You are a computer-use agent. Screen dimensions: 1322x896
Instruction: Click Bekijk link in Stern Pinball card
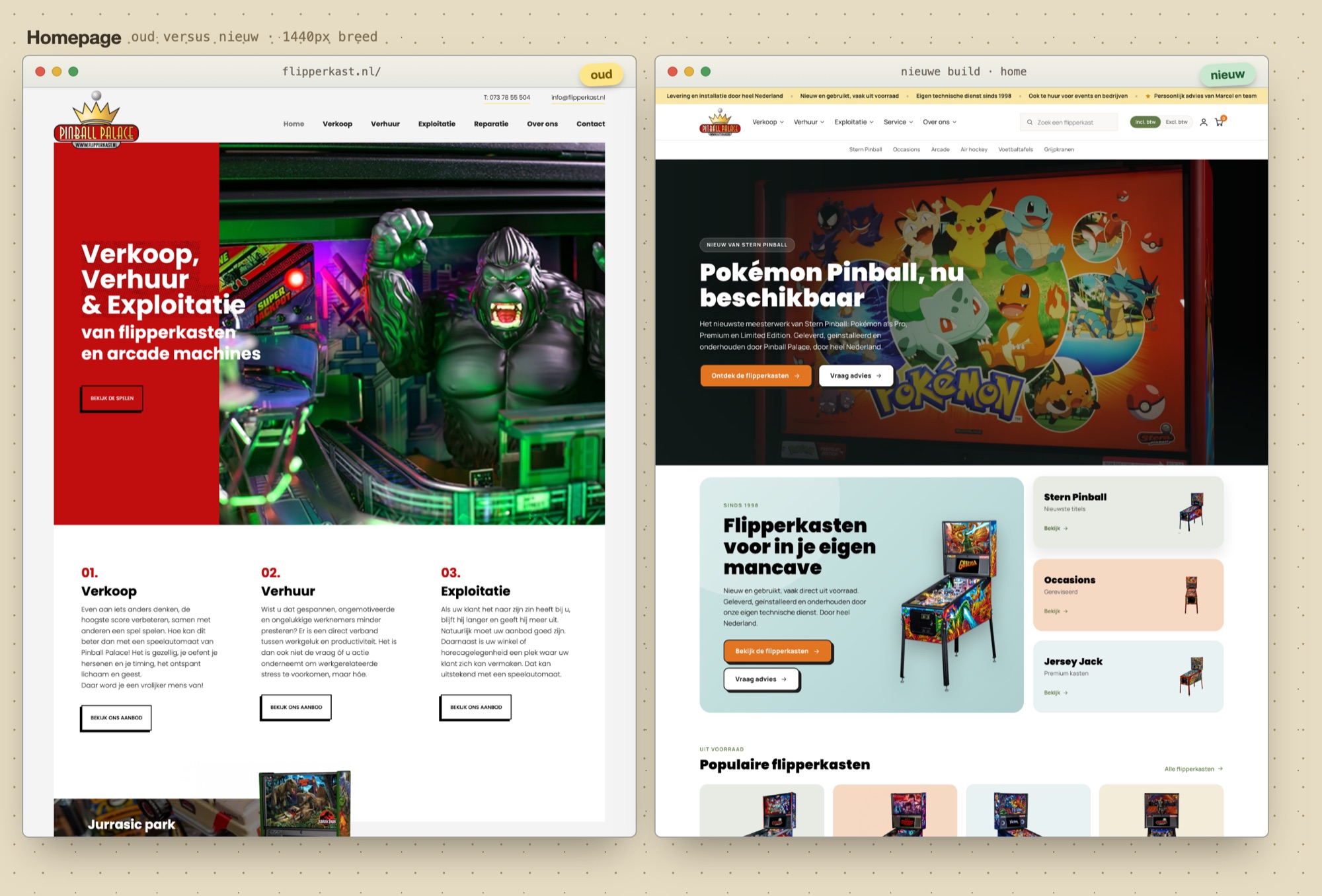pyautogui.click(x=1056, y=529)
